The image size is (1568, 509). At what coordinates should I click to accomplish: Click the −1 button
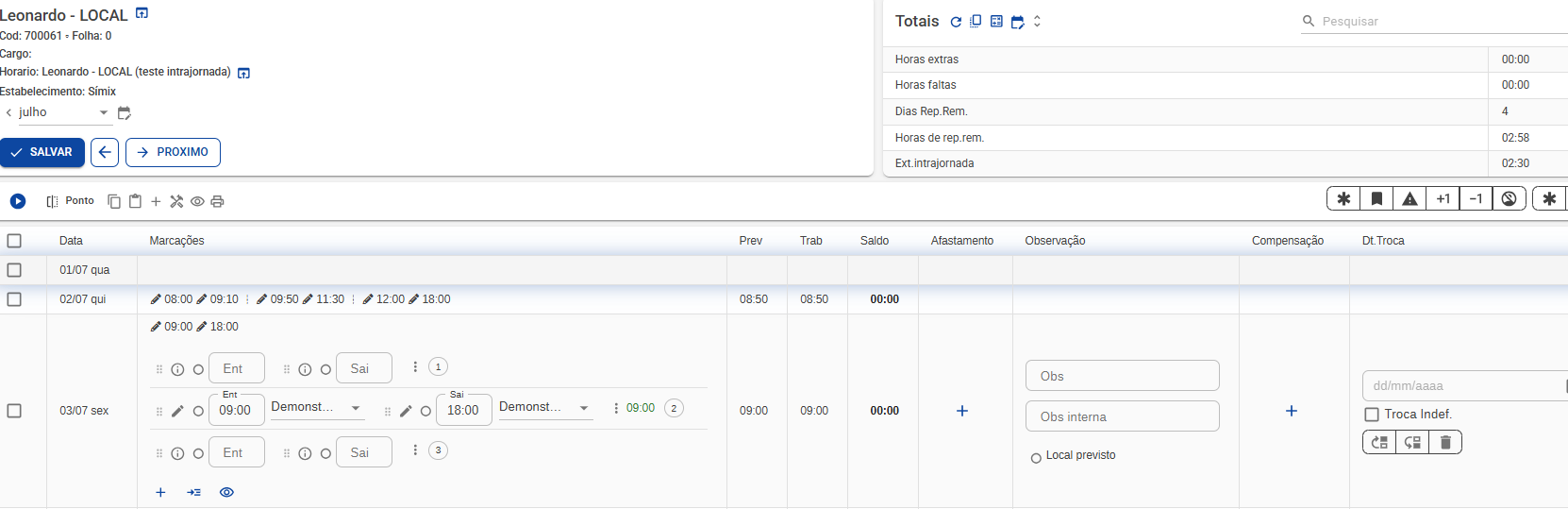[x=1476, y=198]
